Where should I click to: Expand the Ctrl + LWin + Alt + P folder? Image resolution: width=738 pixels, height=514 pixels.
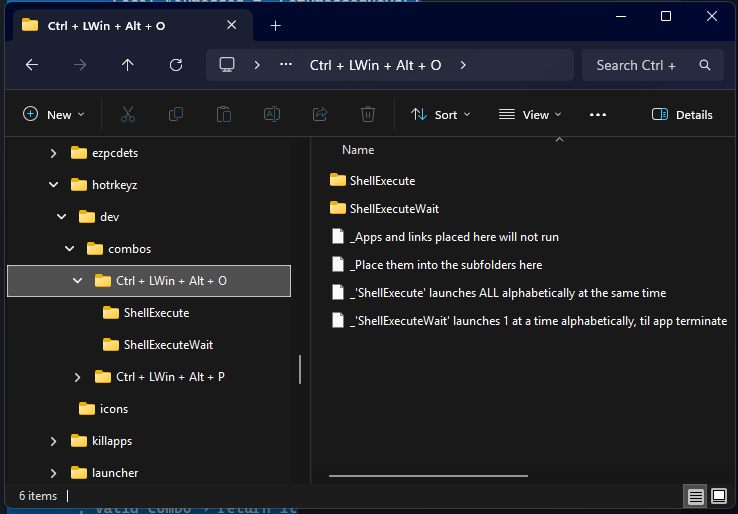pyautogui.click(x=78, y=377)
